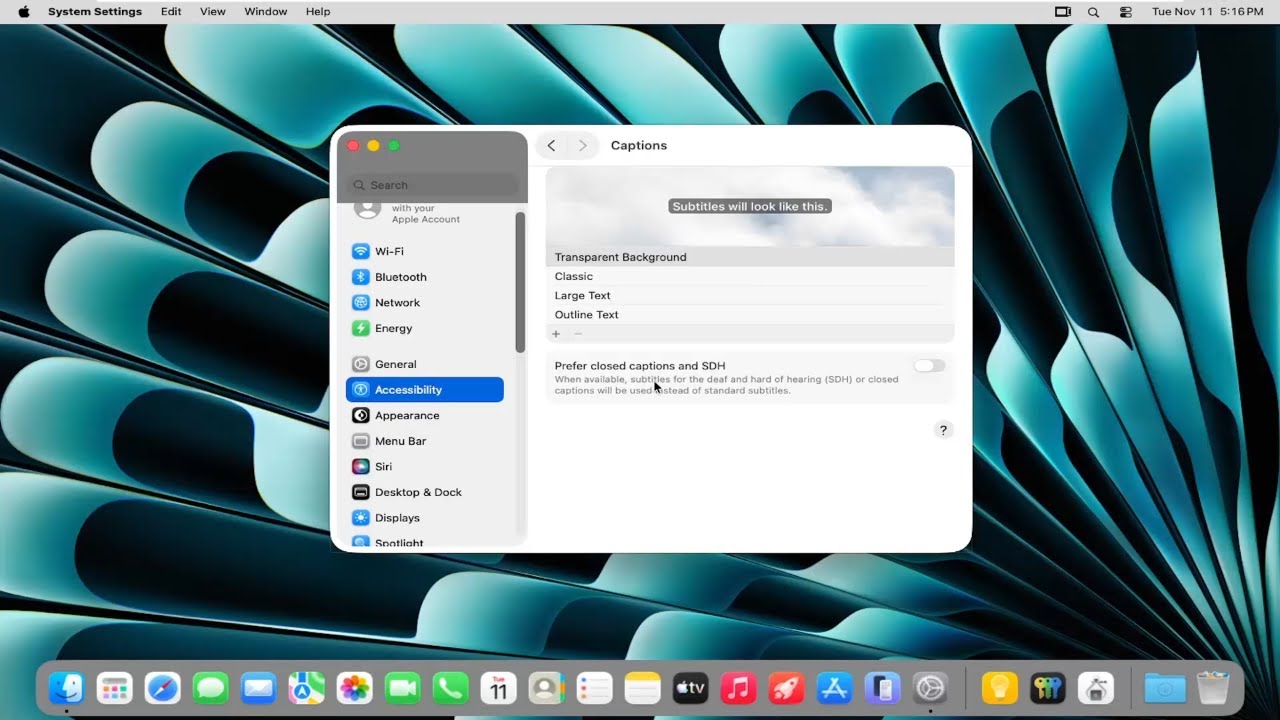Screen dimensions: 1280x720
Task: Open FaceTime from the Dock
Action: 403,688
